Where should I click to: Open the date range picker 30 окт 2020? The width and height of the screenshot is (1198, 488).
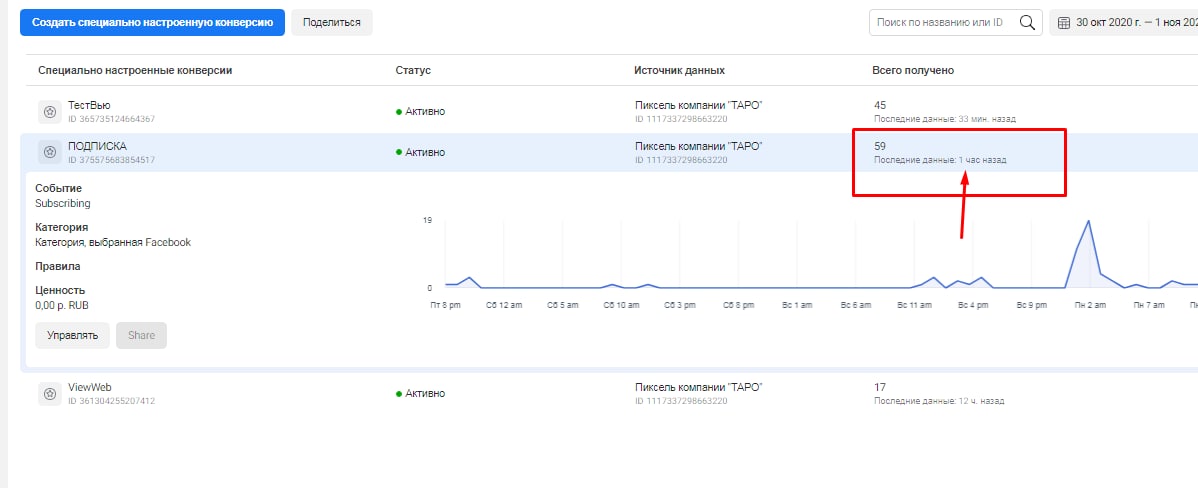click(1124, 23)
